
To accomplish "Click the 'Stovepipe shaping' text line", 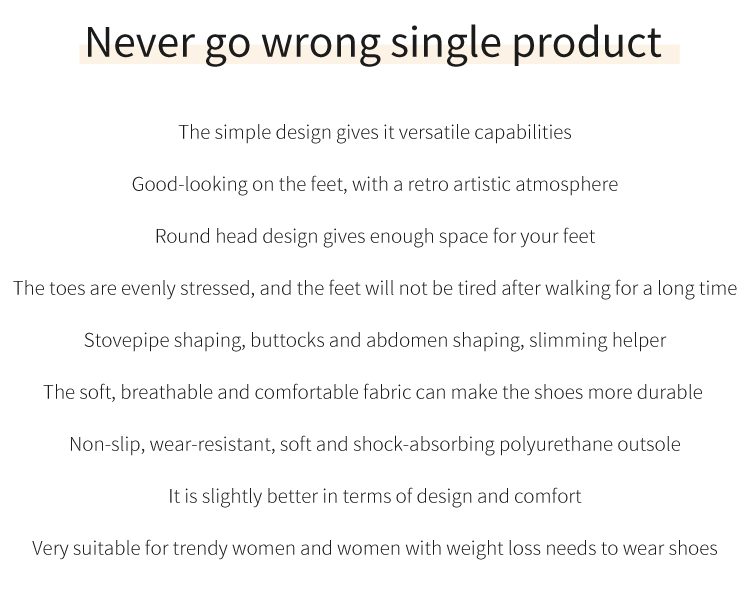I will coord(374,340).
